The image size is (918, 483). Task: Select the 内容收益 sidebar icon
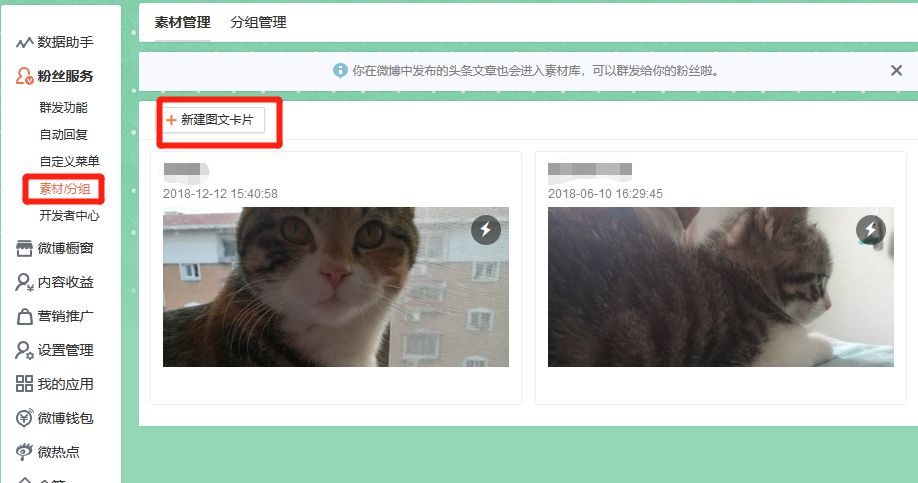24,282
